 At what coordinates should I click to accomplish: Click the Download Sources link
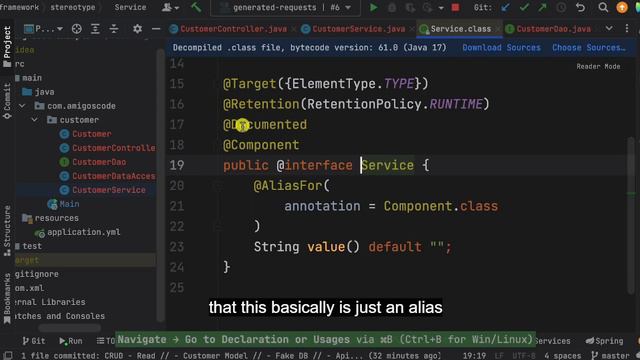[x=501, y=48]
